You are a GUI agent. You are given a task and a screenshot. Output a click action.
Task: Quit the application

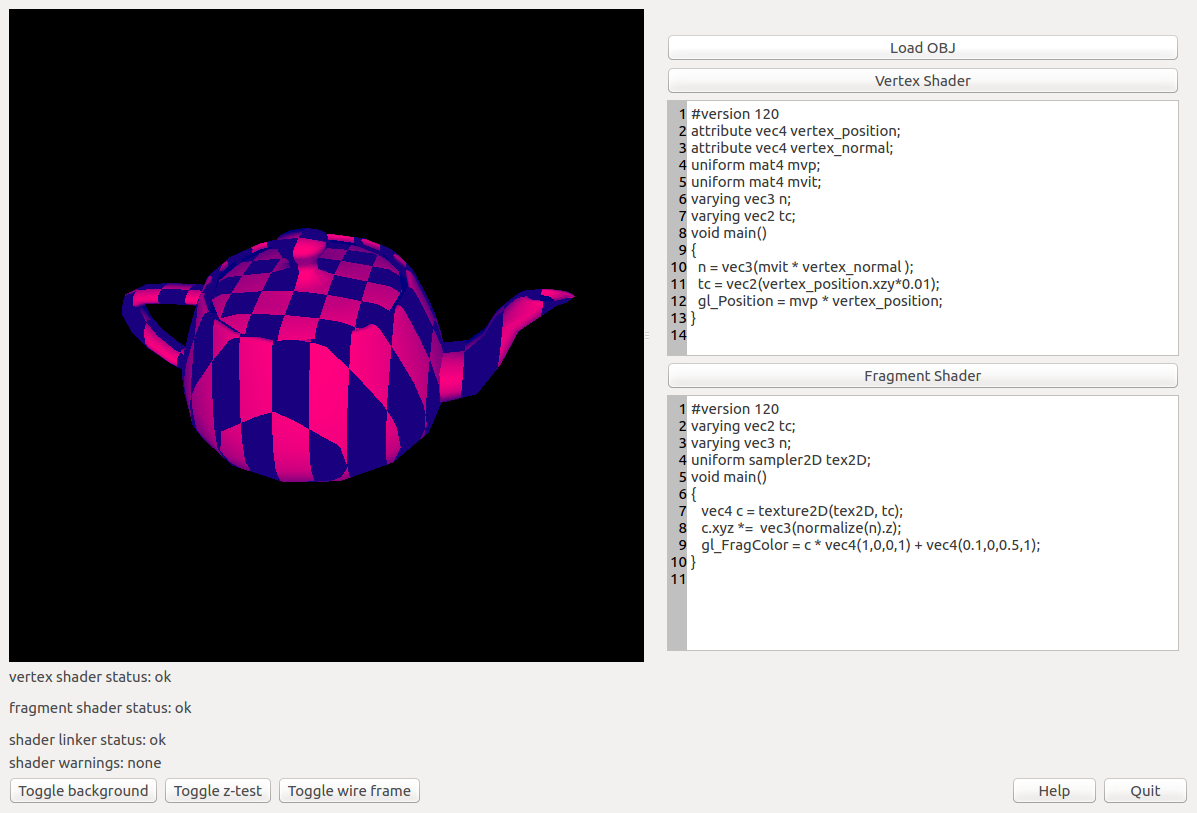click(x=1145, y=791)
